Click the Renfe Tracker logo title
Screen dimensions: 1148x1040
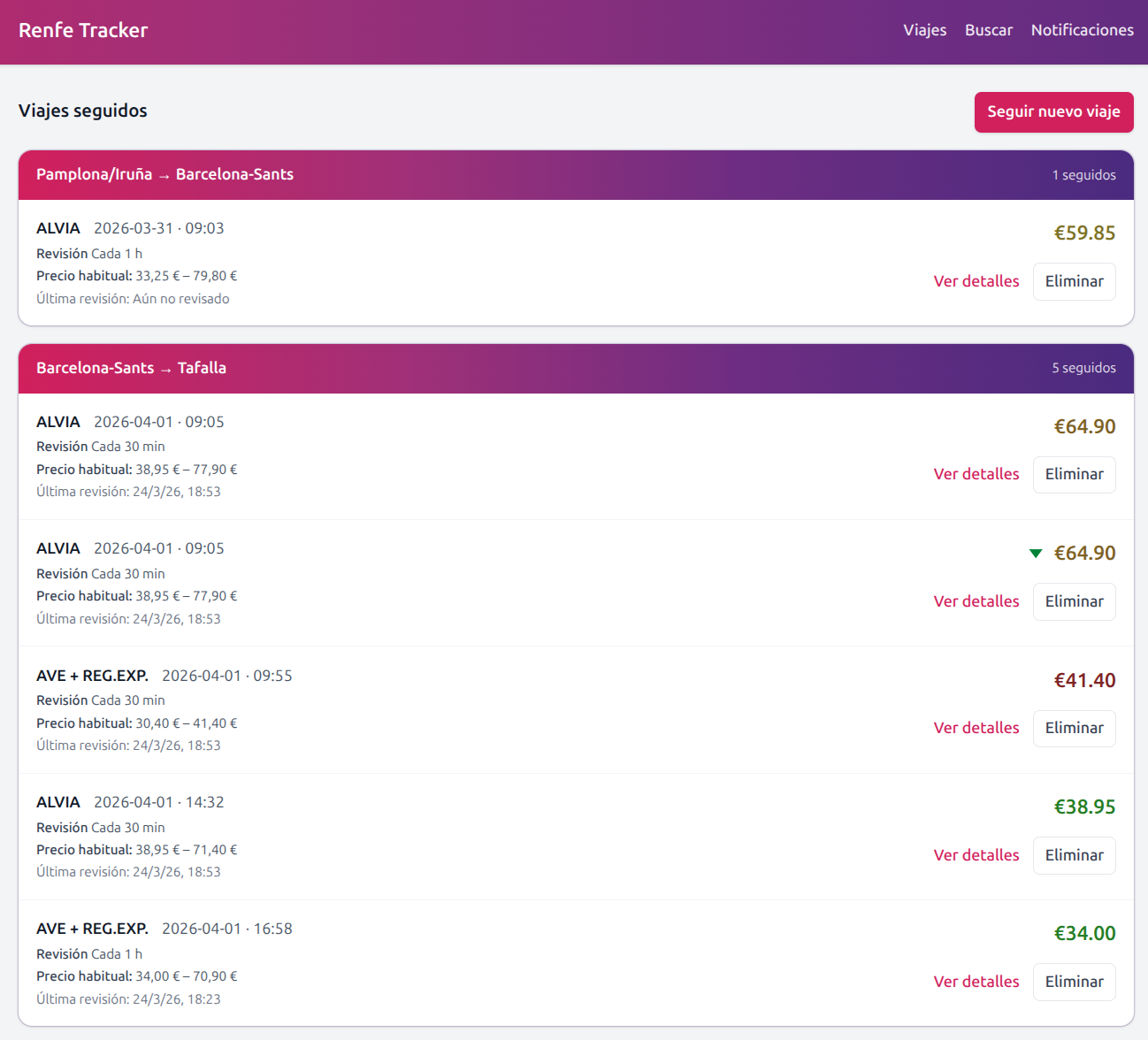pyautogui.click(x=83, y=30)
